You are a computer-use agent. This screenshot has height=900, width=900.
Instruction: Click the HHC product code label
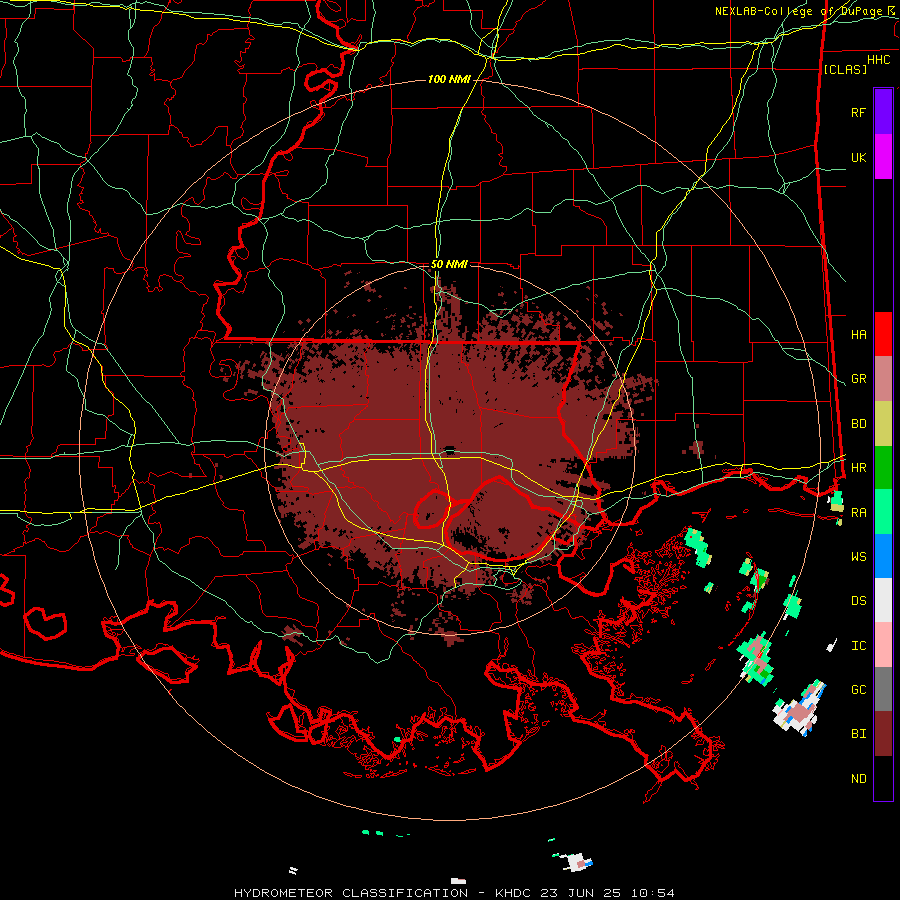click(878, 60)
